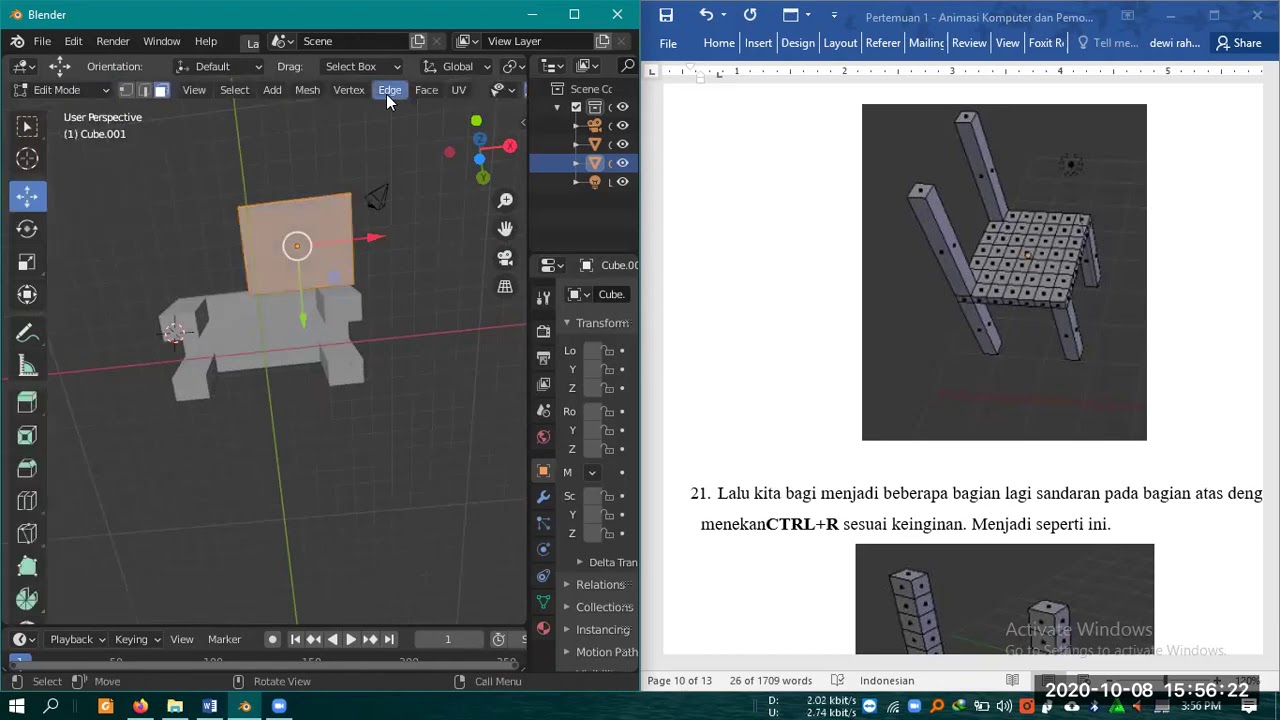Click Indonesian language in Word status bar
Screen dimensions: 1280x720
click(887, 681)
